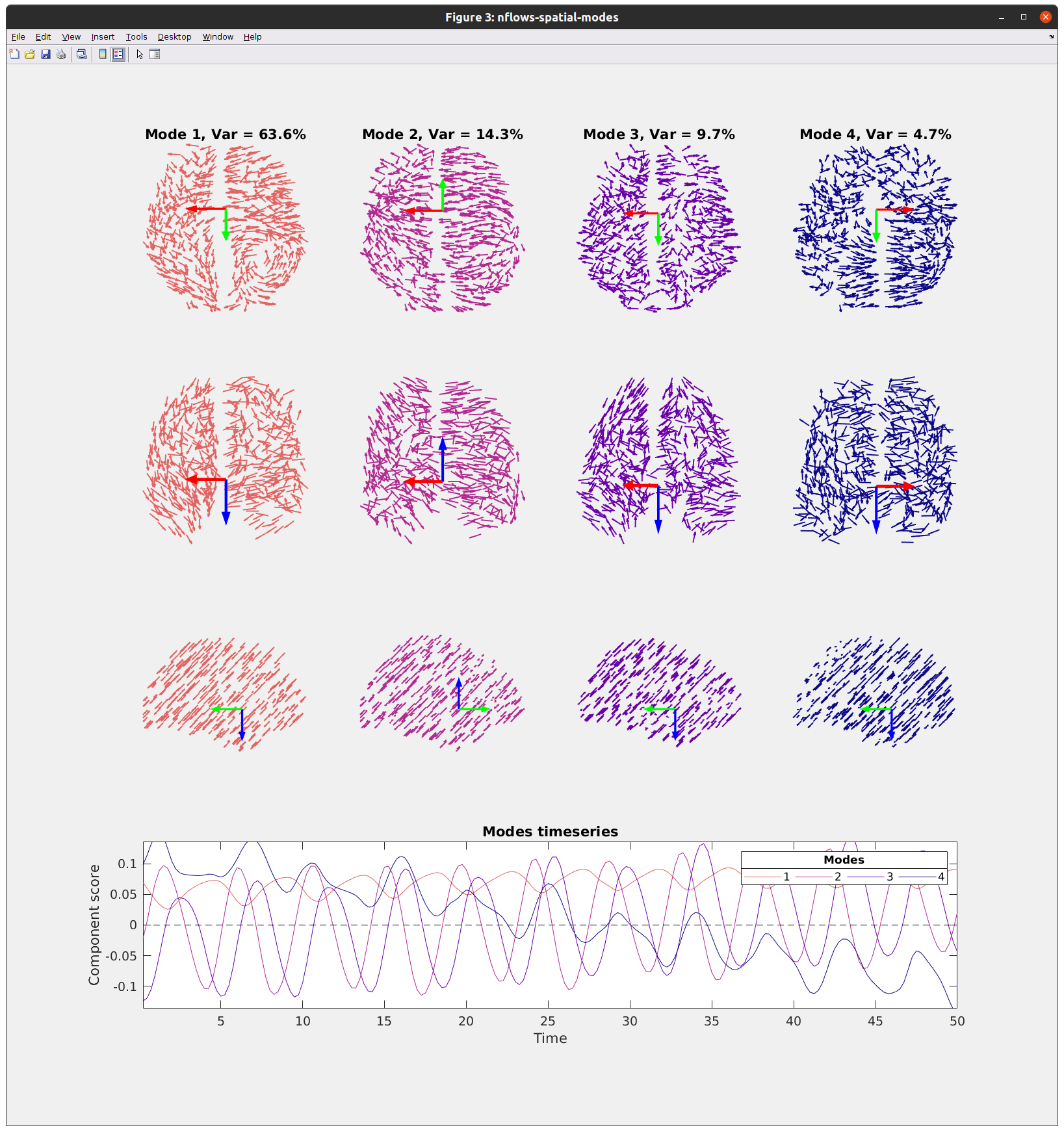Click the dock figure arrow at menu bar right
The height and width of the screenshot is (1132, 1064).
click(x=1051, y=37)
